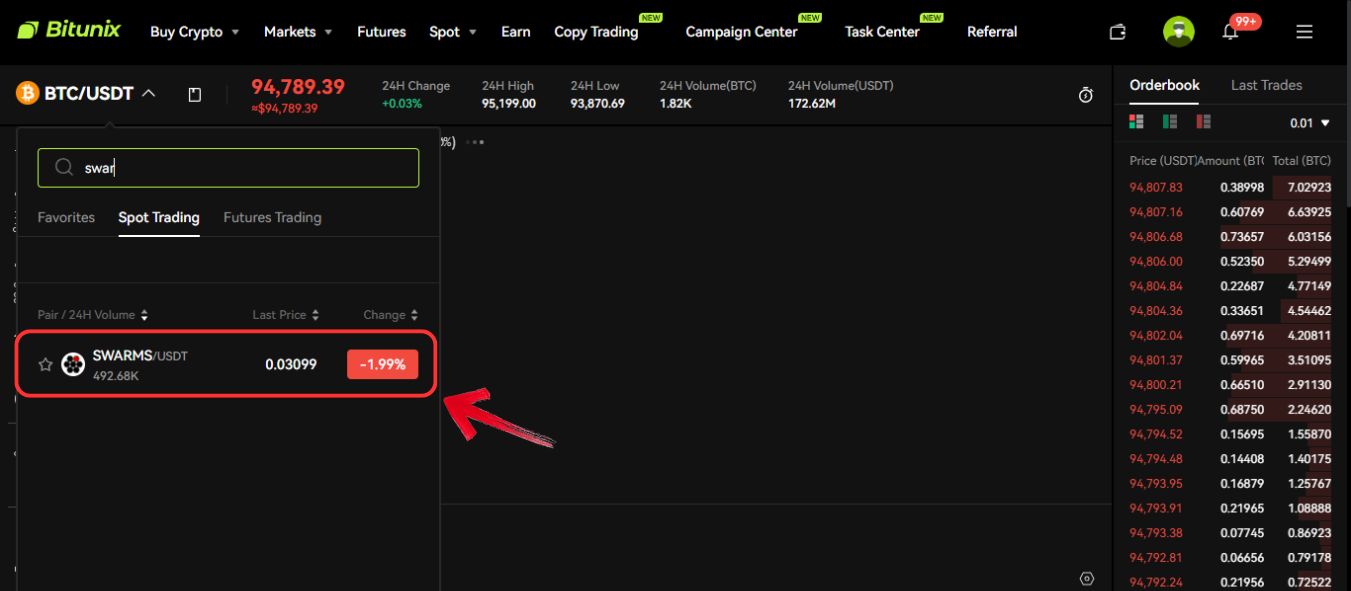Collapse the BTC/USDT pair selector

tap(148, 94)
